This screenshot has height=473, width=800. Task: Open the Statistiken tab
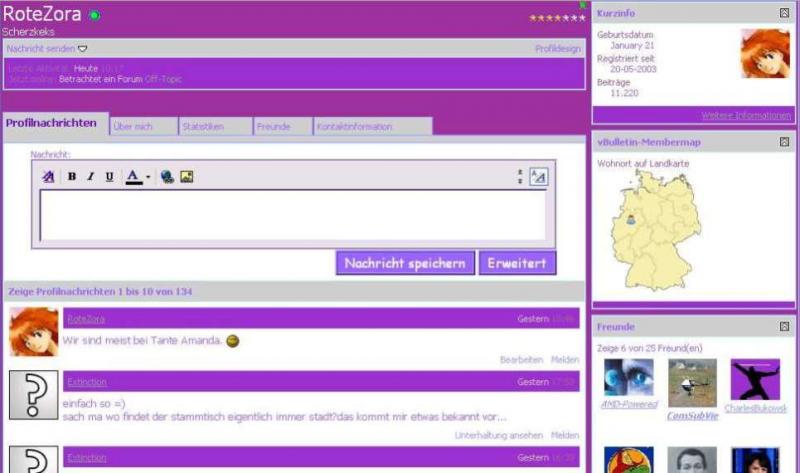click(x=203, y=127)
